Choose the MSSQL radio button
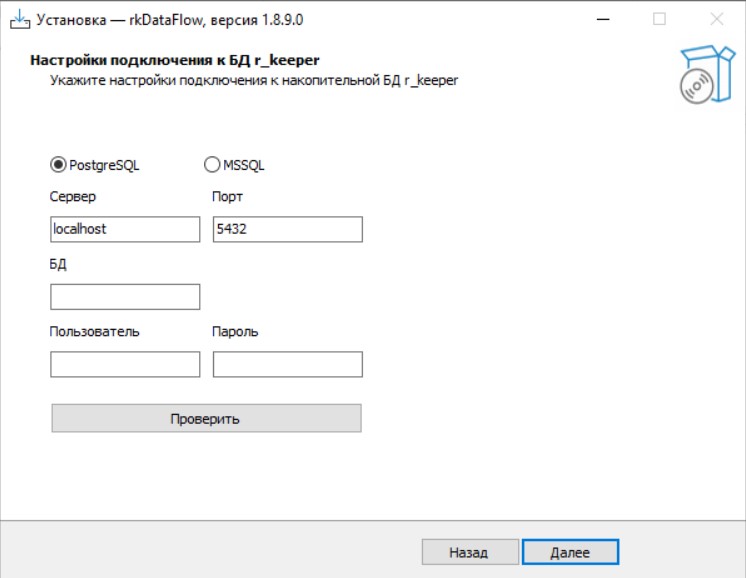This screenshot has height=578, width=746. [212, 165]
